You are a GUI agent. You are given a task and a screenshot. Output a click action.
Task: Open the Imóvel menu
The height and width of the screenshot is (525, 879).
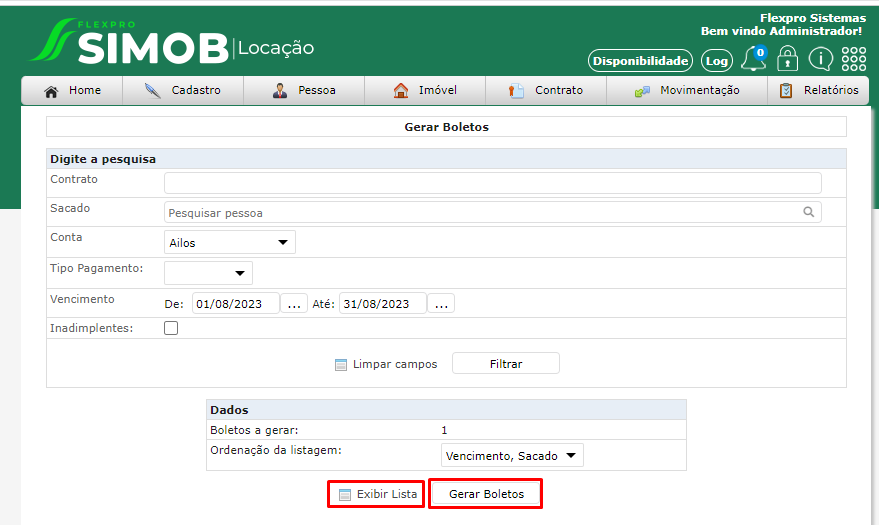click(x=425, y=90)
